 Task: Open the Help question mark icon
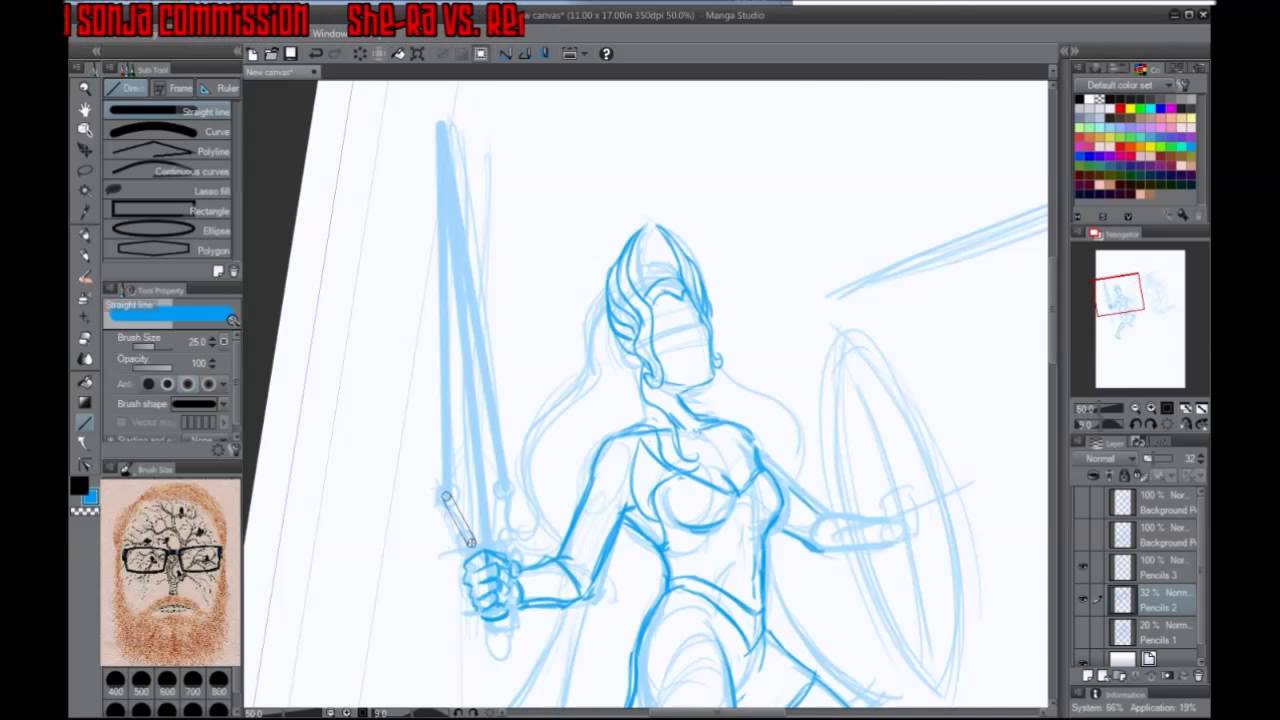[x=605, y=54]
